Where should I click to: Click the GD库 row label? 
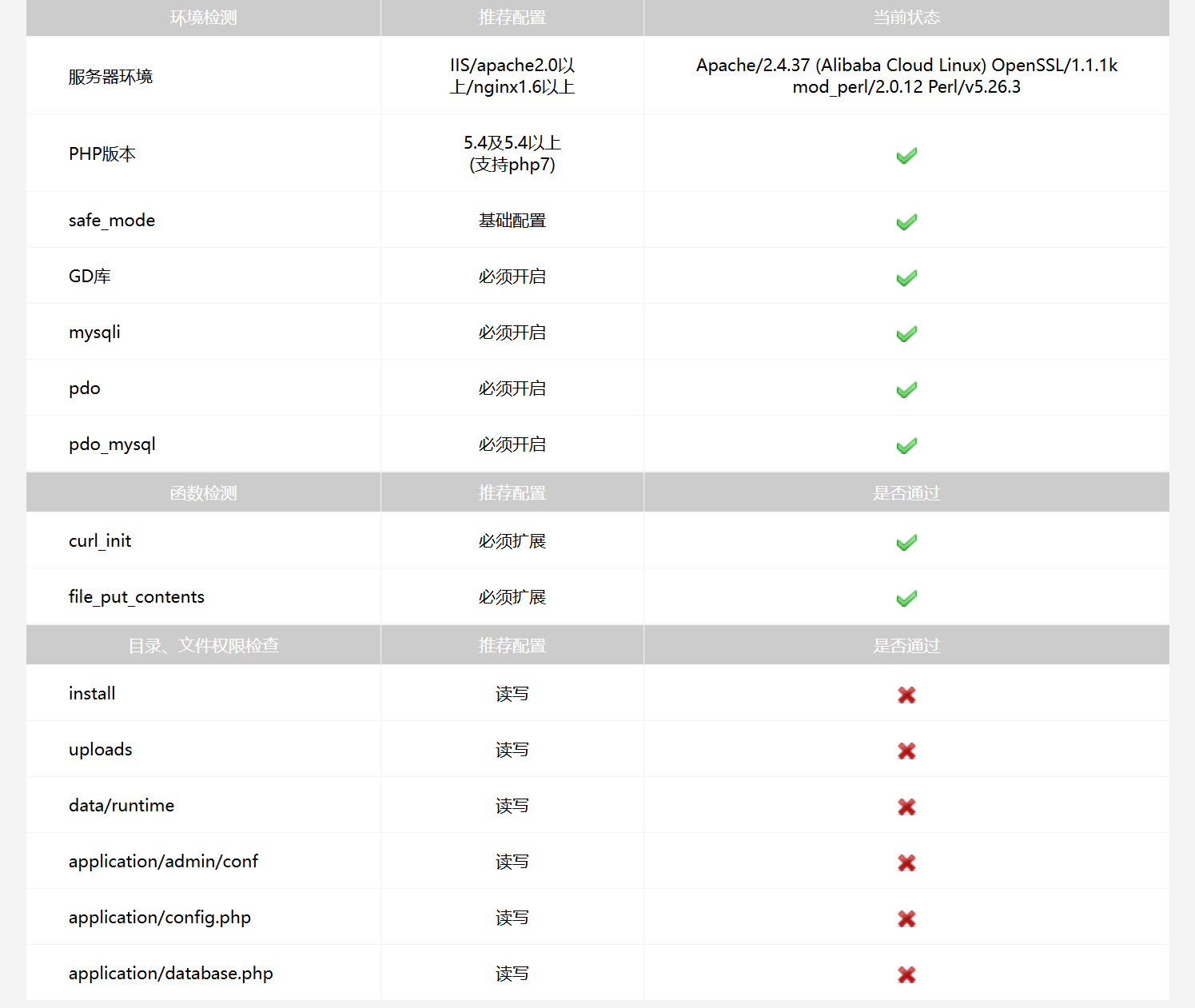coord(90,277)
